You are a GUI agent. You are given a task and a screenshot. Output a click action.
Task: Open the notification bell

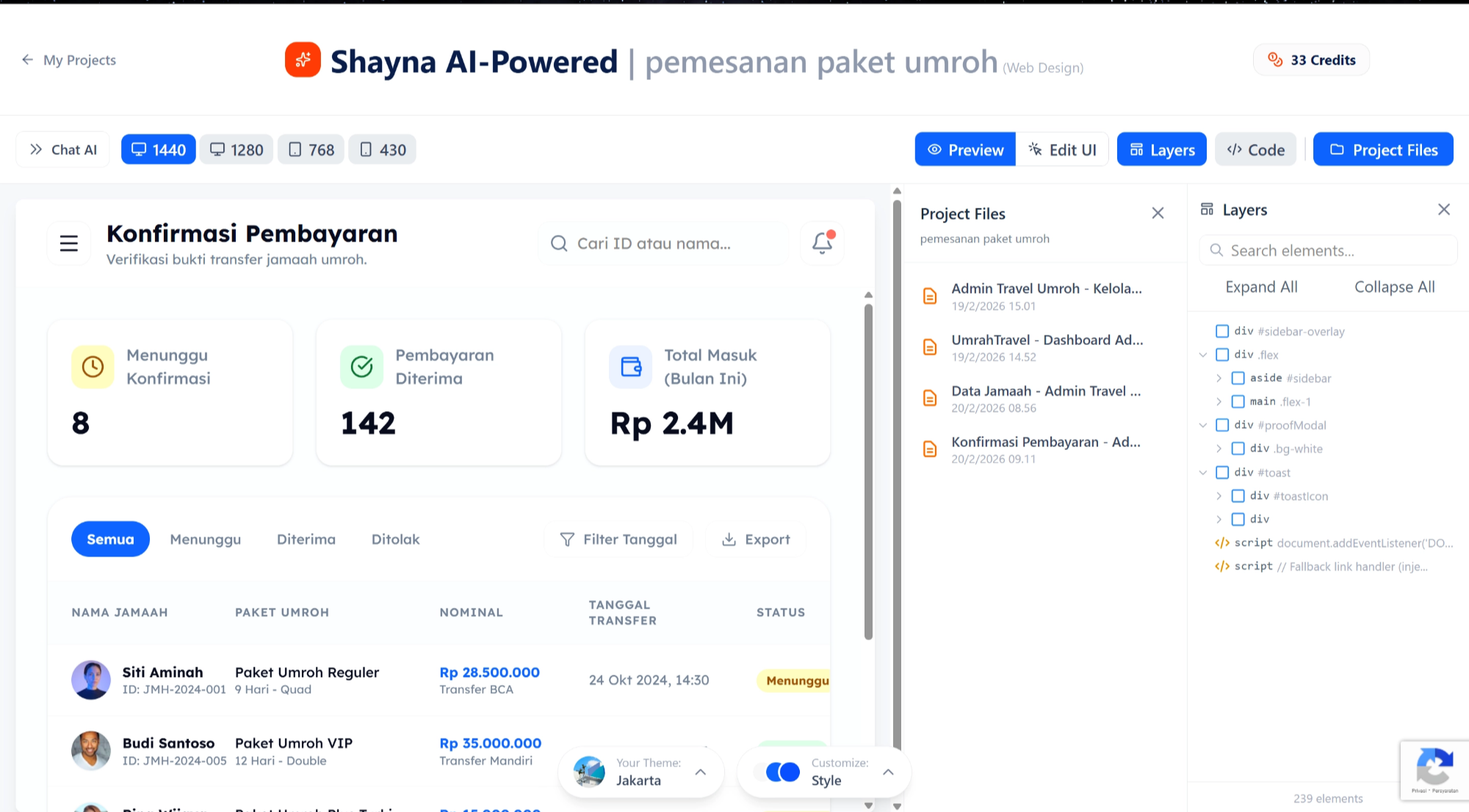tap(820, 243)
